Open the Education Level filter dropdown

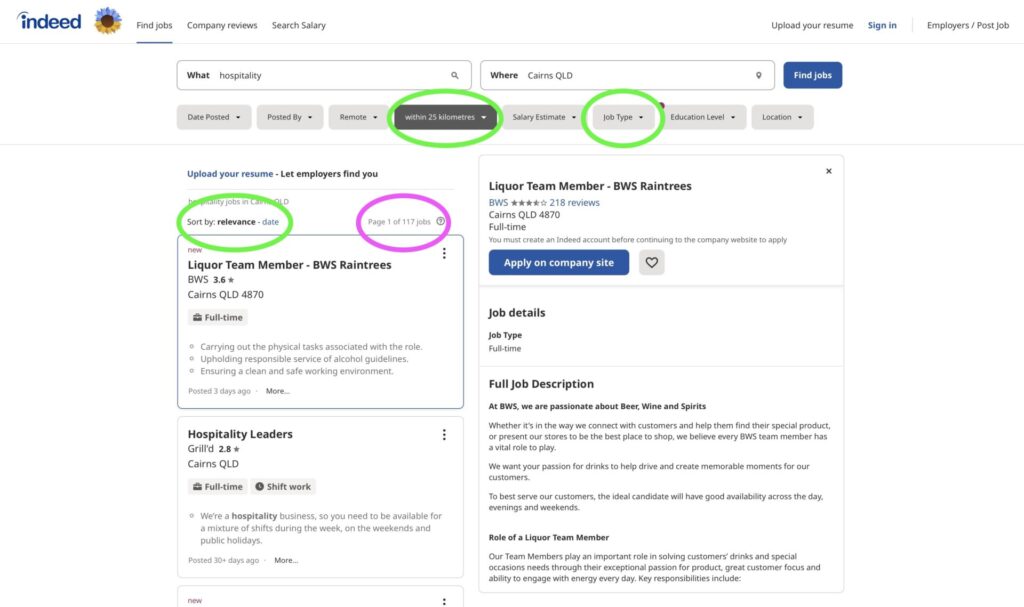pyautogui.click(x=702, y=117)
